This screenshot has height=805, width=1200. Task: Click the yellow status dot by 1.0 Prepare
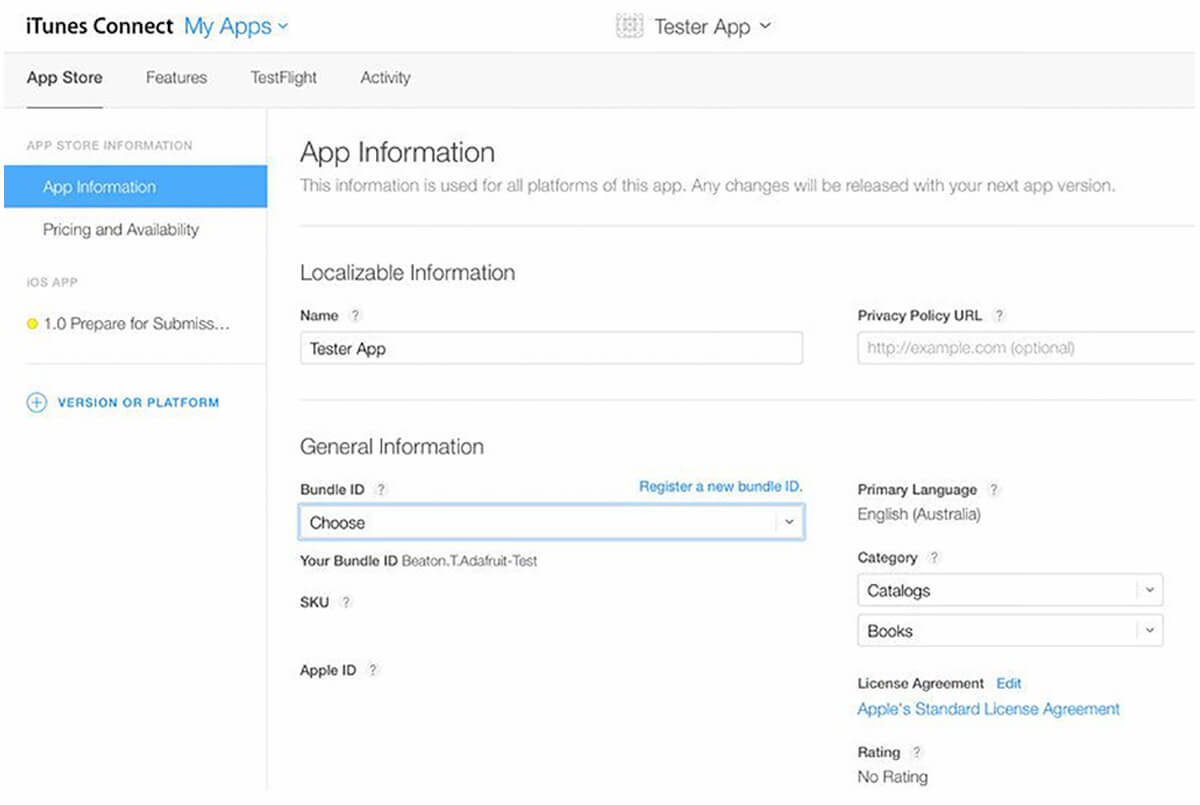point(32,324)
